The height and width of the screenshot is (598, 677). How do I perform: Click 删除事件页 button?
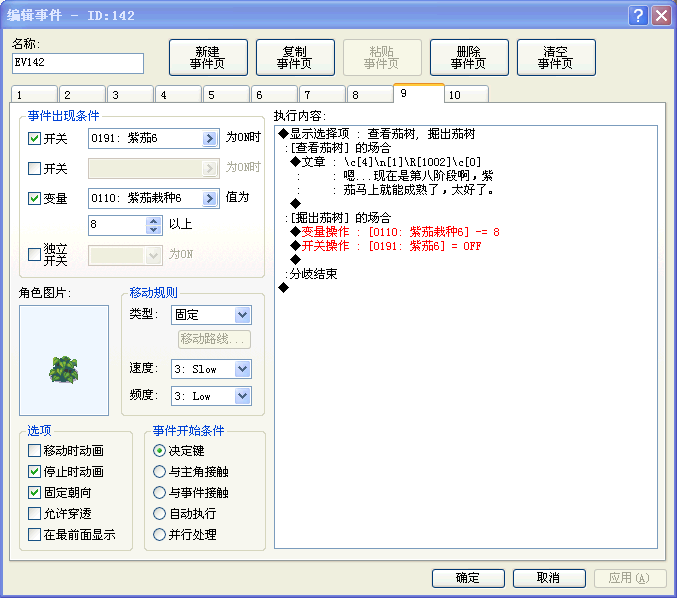469,57
